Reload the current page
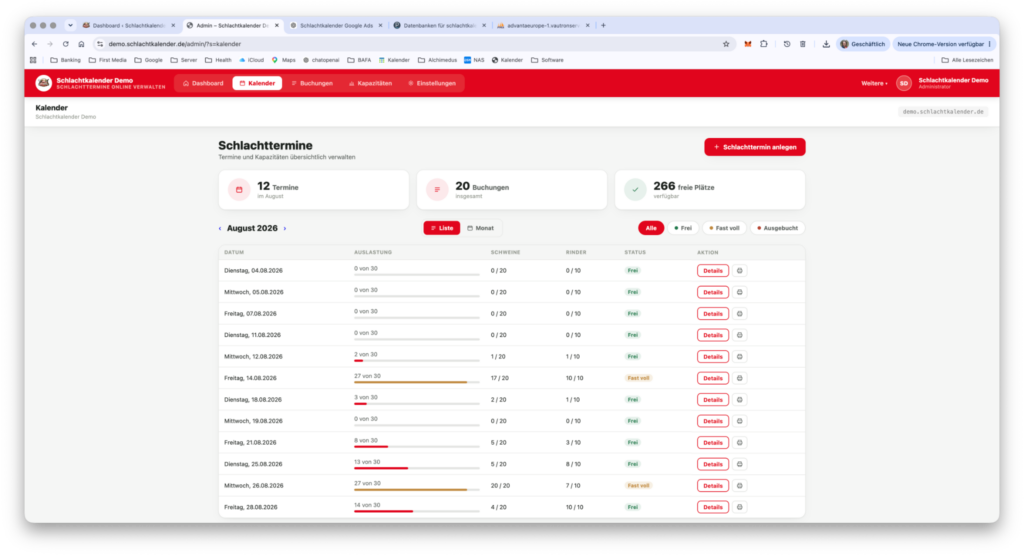Image resolution: width=1024 pixels, height=555 pixels. [x=65, y=44]
